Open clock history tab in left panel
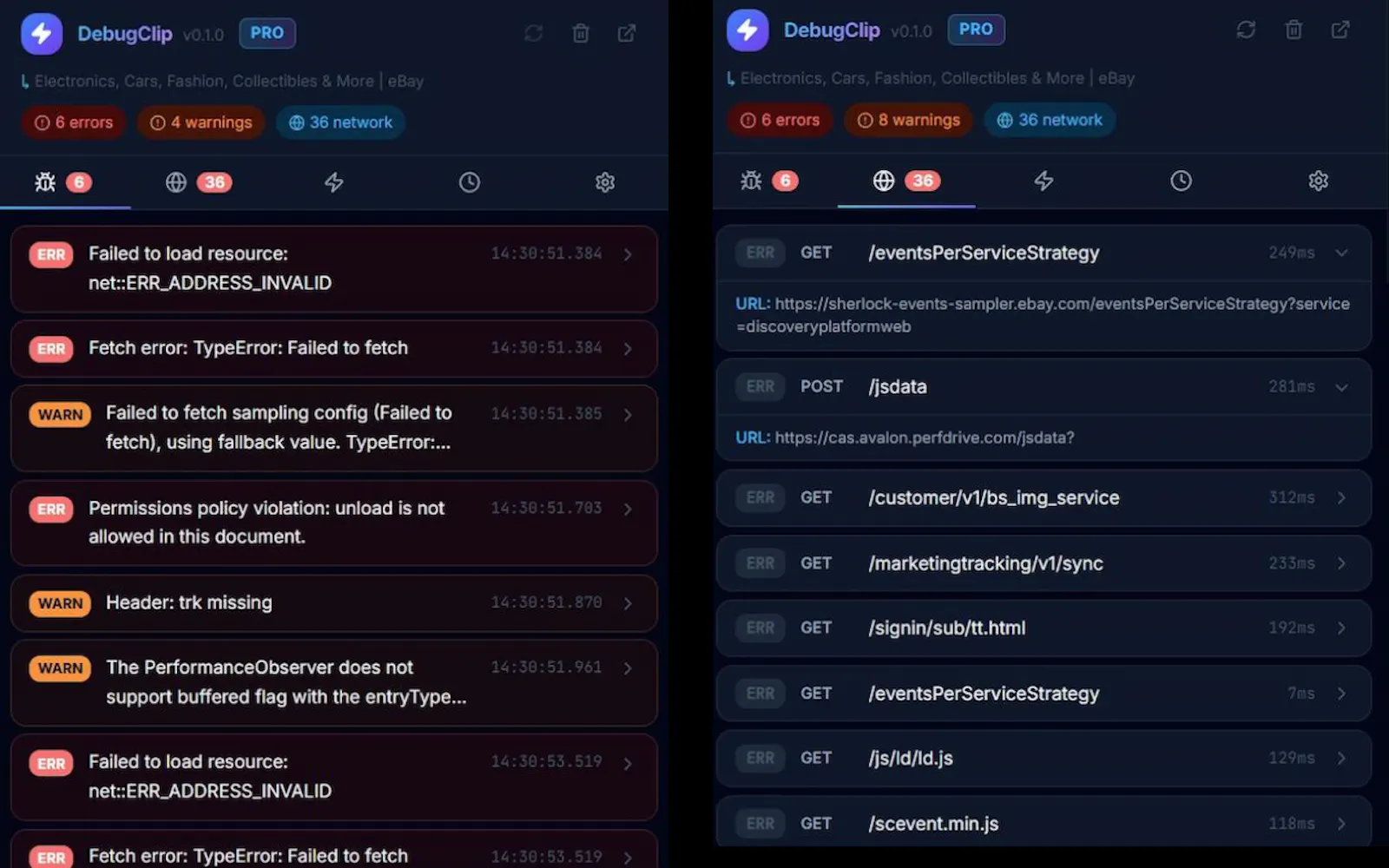 coord(470,182)
